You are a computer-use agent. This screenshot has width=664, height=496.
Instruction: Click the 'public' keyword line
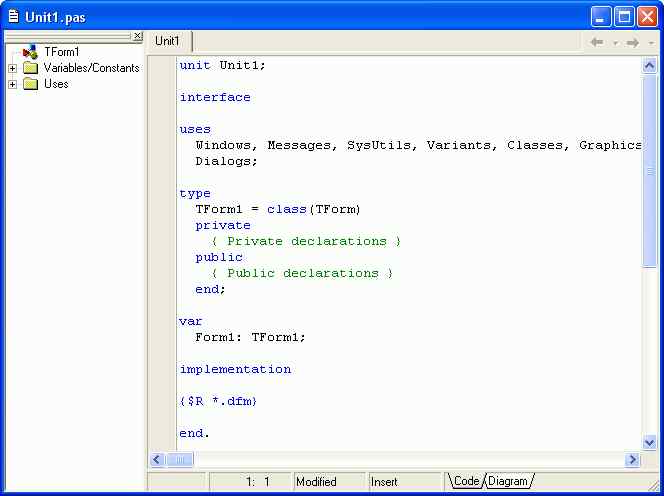[219, 258]
